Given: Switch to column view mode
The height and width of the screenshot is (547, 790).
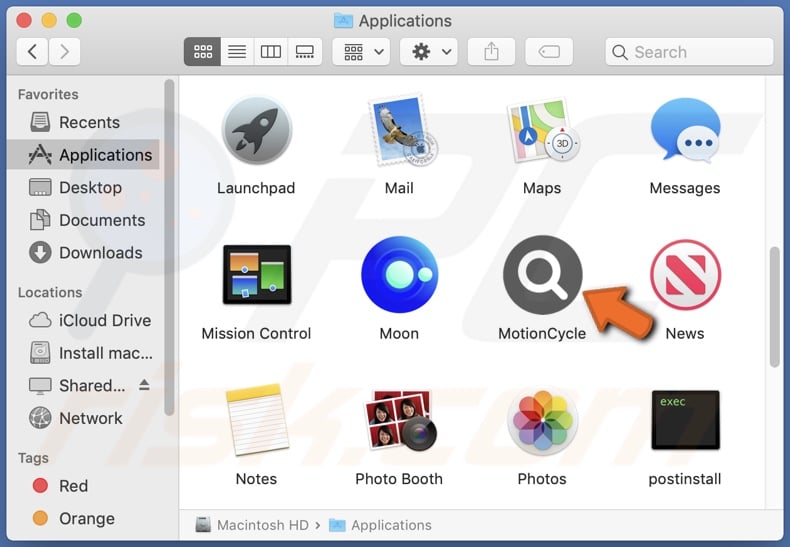Looking at the screenshot, I should pos(271,51).
